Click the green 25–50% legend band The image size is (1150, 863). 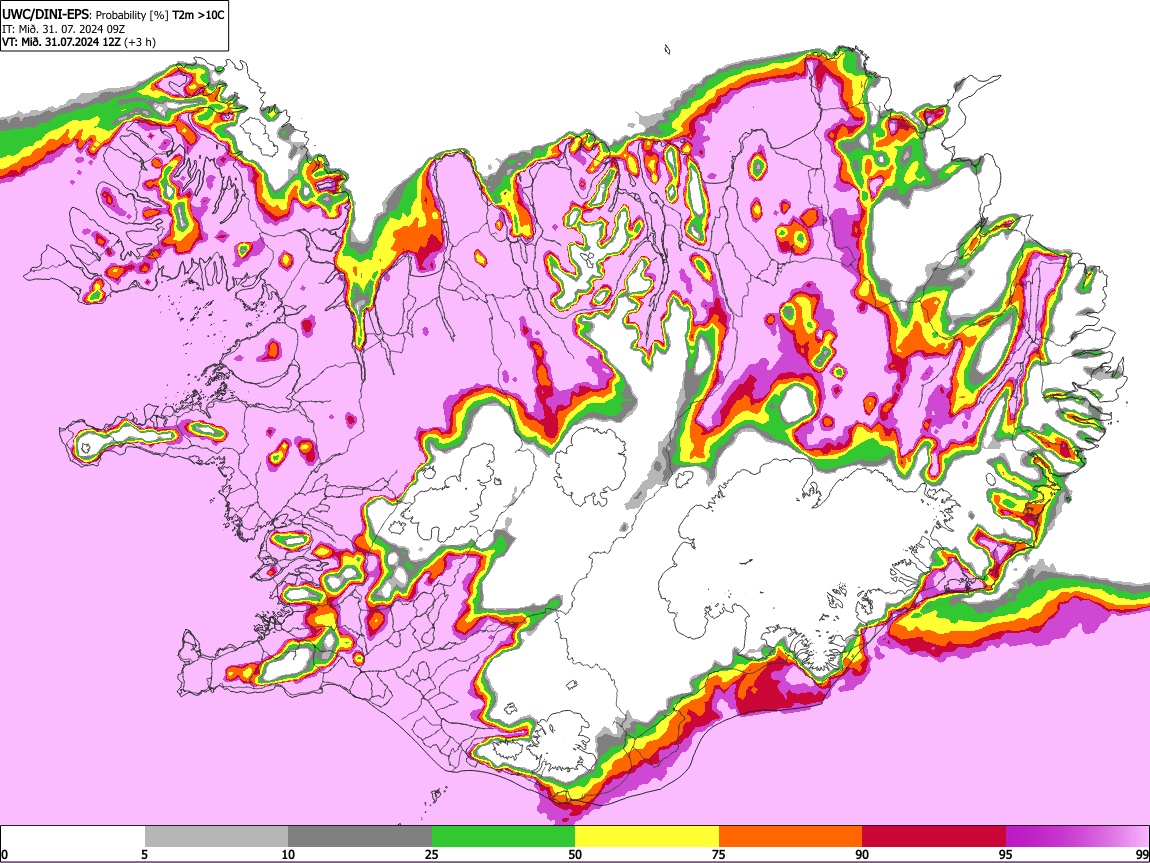[503, 837]
